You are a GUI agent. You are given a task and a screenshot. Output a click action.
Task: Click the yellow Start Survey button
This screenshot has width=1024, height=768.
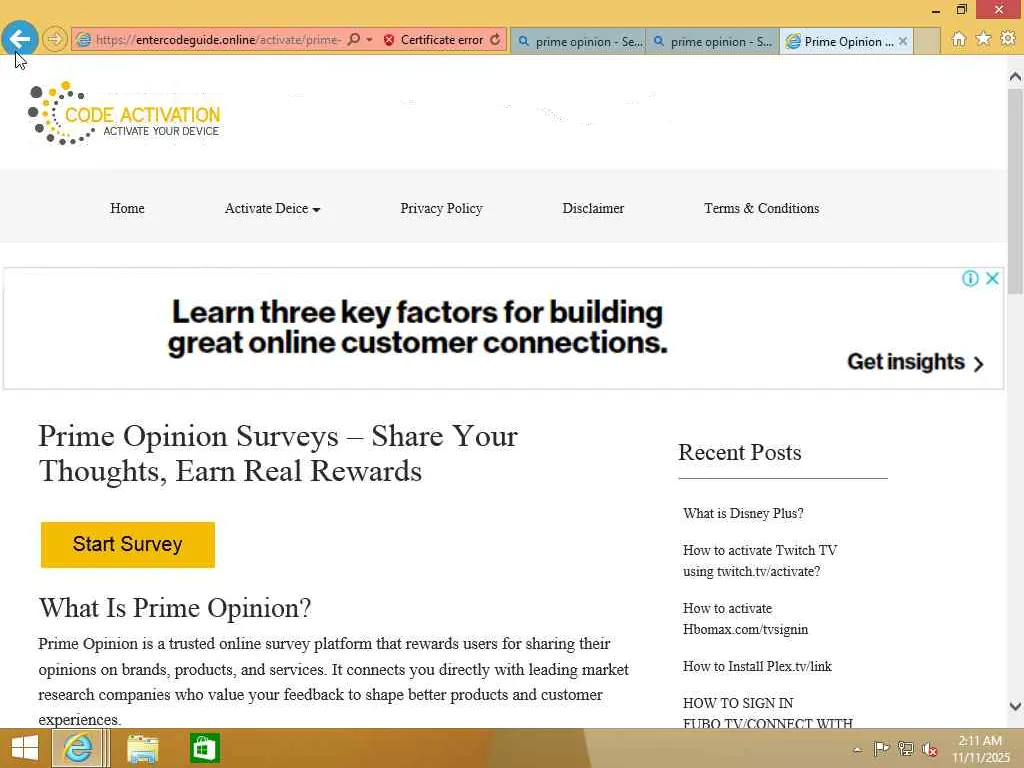coord(128,545)
